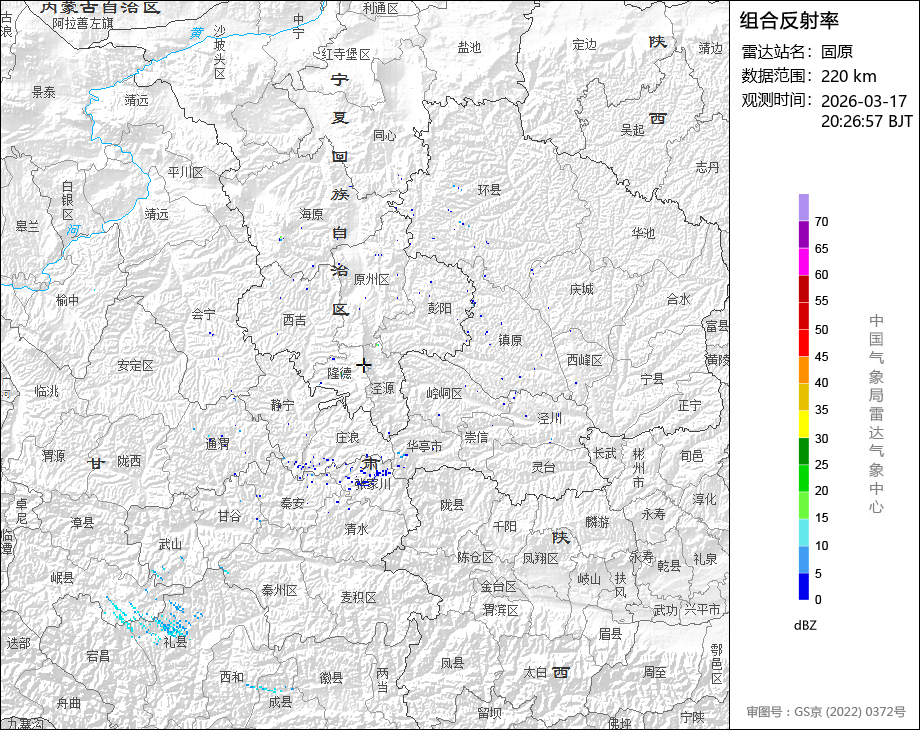Select the 10-15 dBZ cyan legend swatch

804,533
